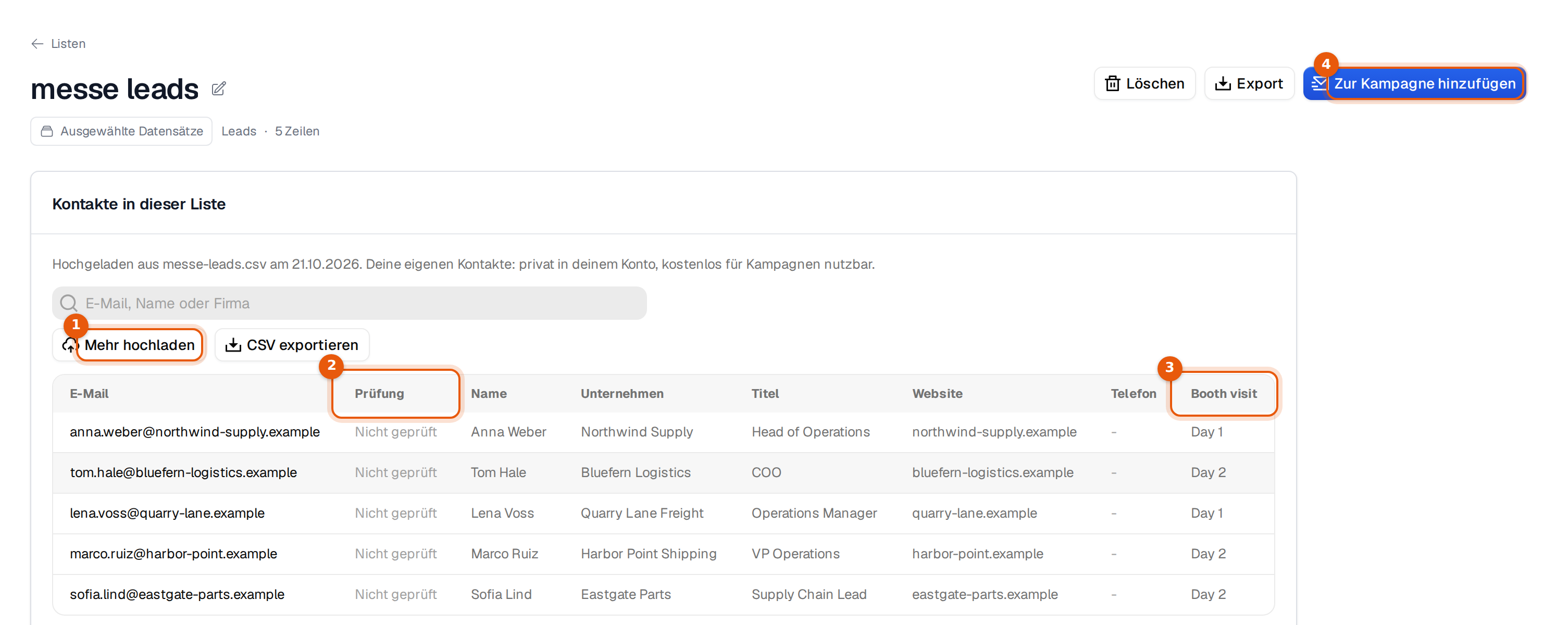
Task: Click the envelope icon in Zur Kampagne hinzufügen
Action: point(1318,83)
